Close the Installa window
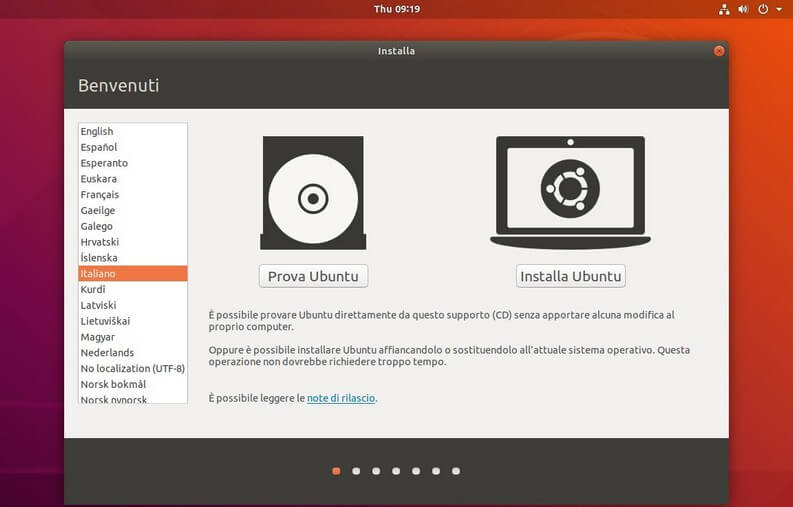Viewport: 793px width, 507px height. (x=719, y=51)
